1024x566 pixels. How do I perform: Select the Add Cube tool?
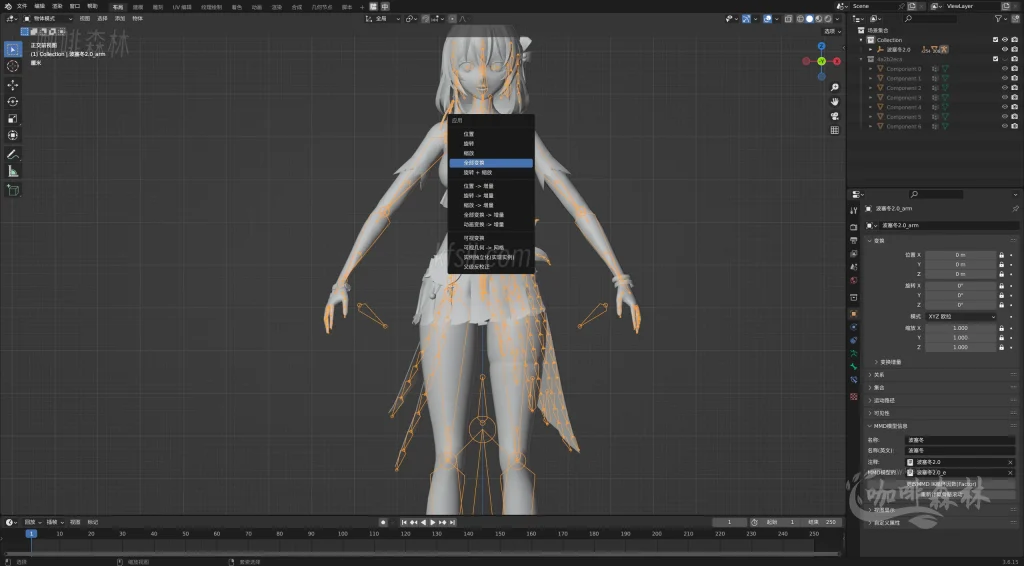pos(12,191)
